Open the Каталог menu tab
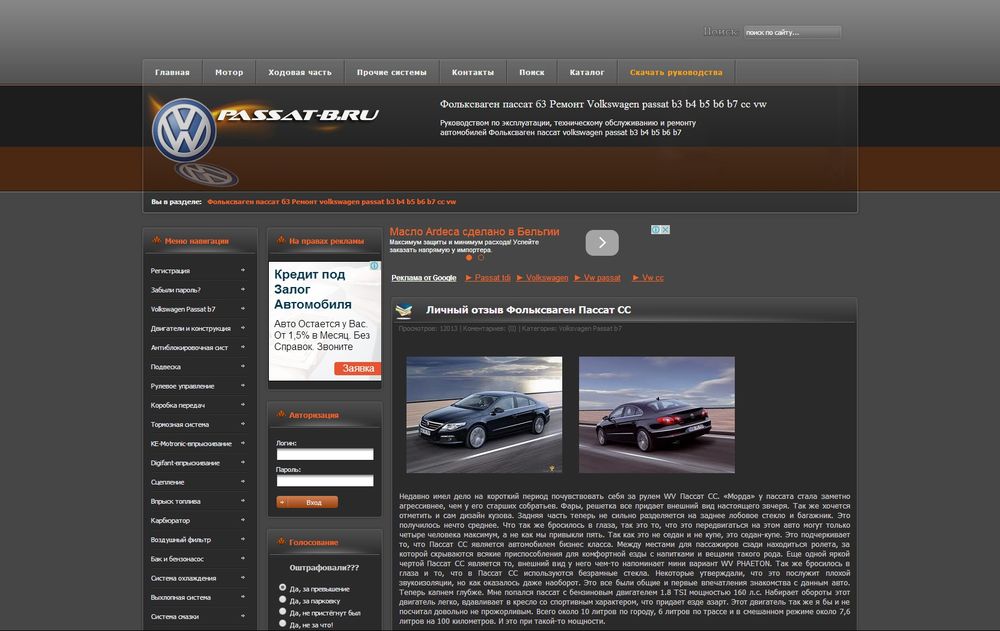 pos(587,73)
